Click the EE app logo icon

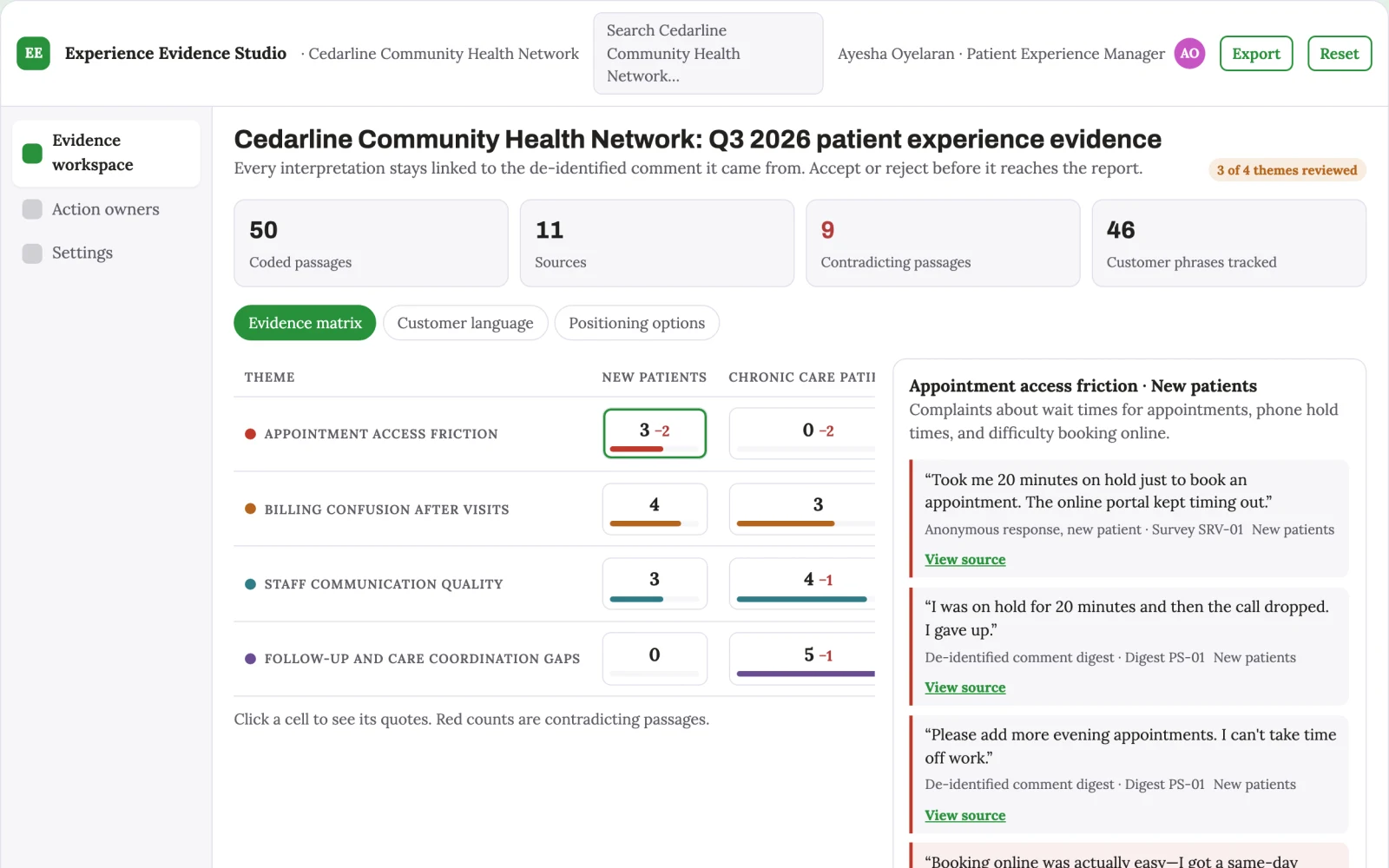[x=33, y=53]
